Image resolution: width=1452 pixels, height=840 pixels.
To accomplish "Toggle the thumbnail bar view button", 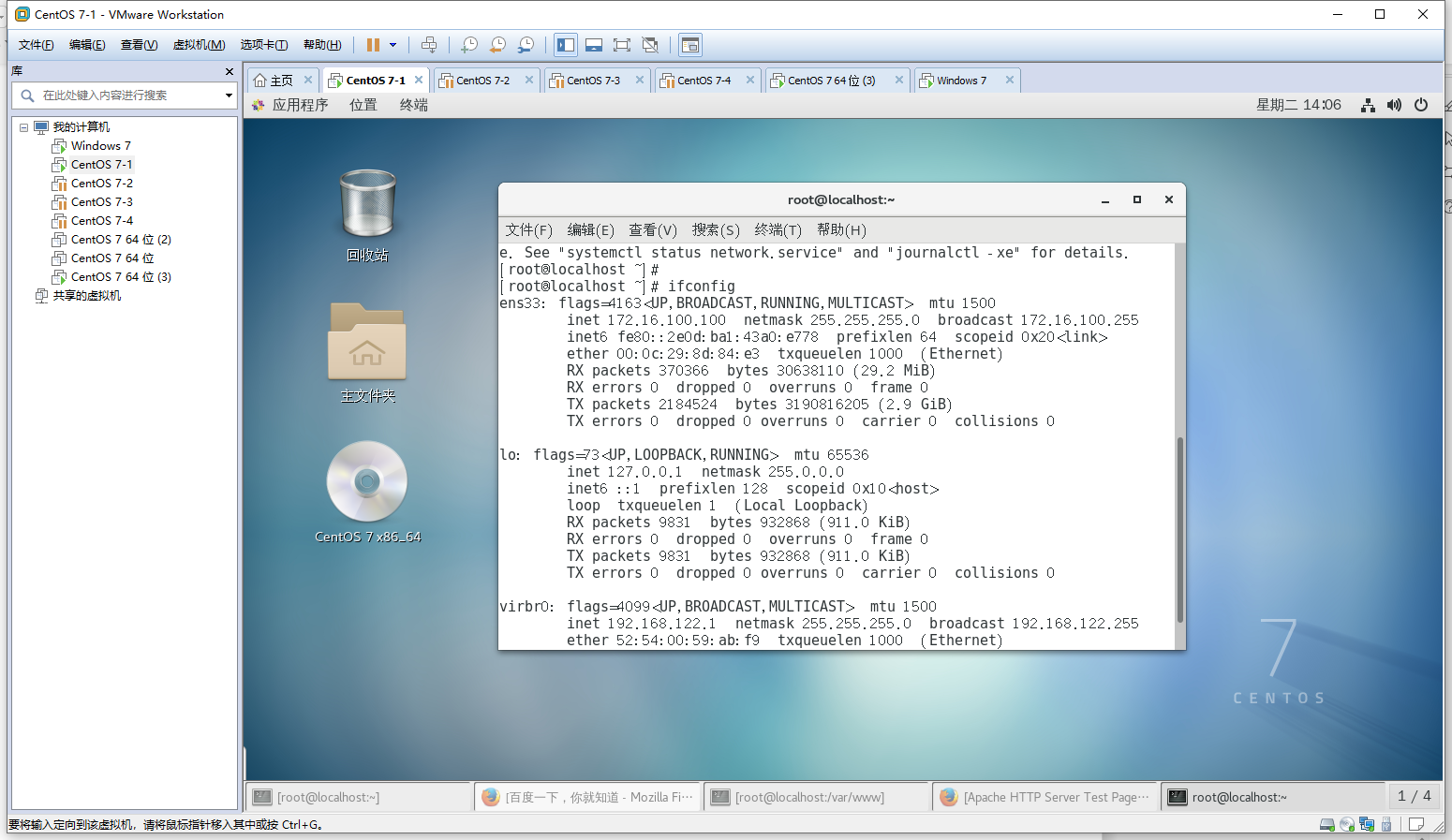I will [x=594, y=45].
